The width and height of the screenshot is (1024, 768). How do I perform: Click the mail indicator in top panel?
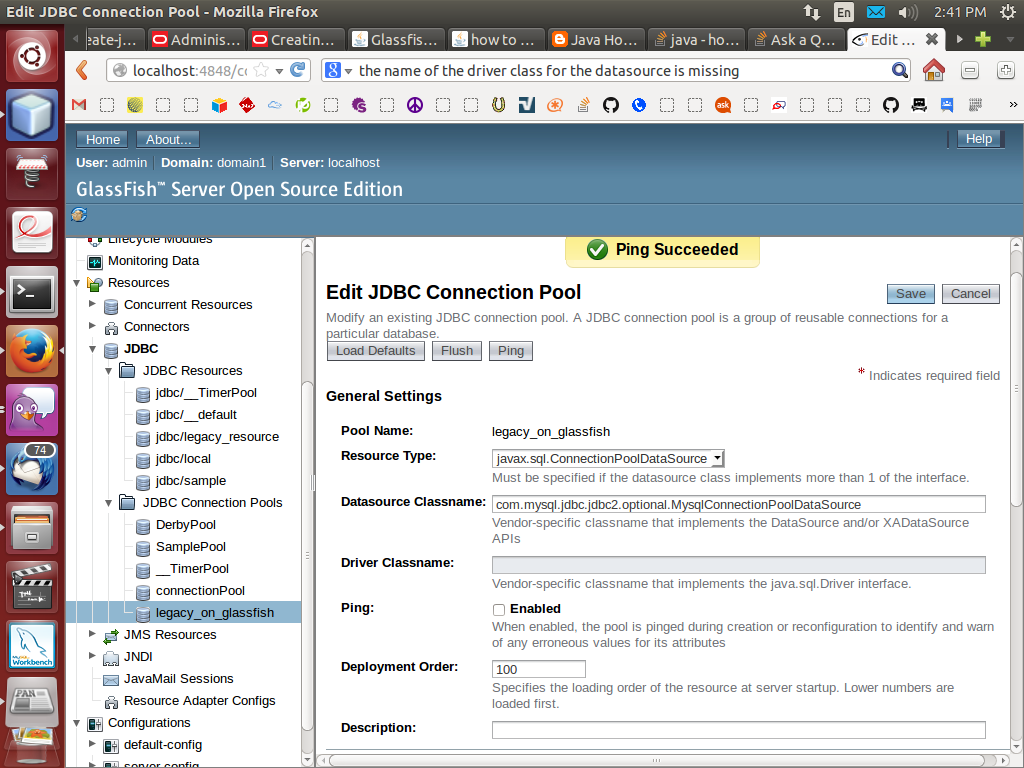[x=876, y=12]
